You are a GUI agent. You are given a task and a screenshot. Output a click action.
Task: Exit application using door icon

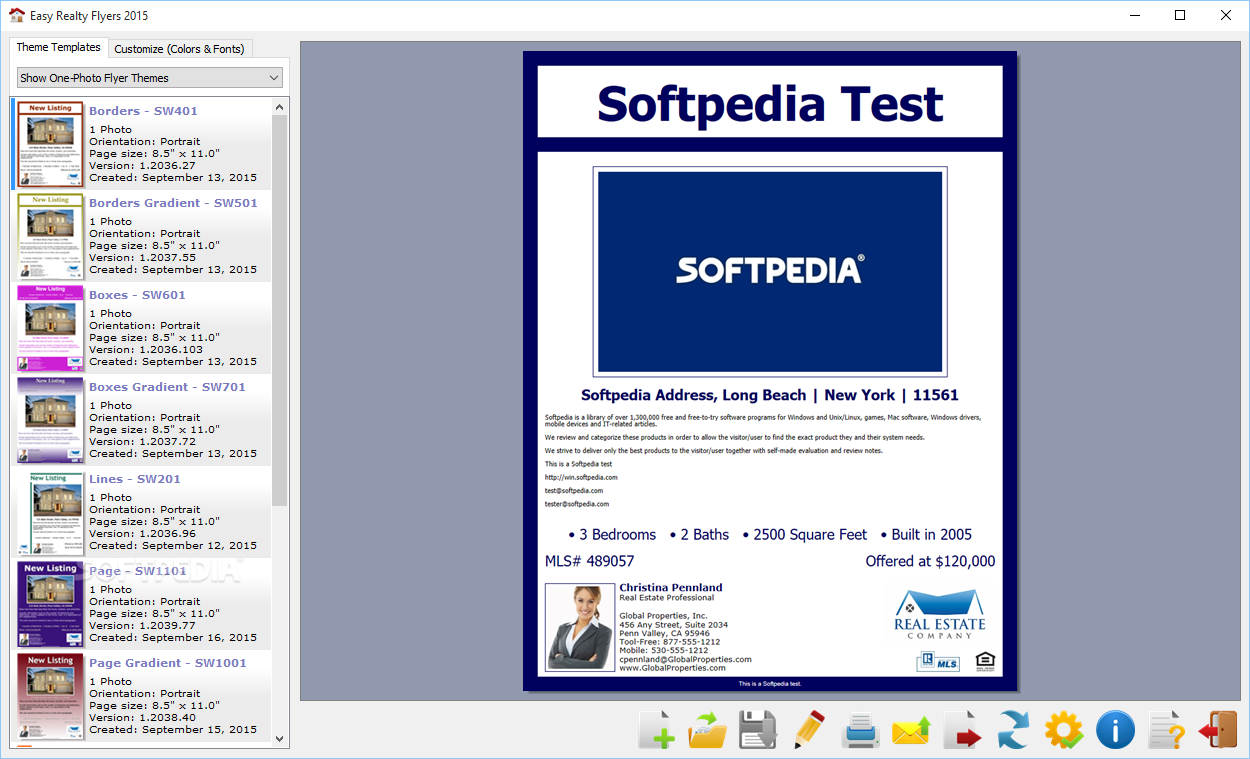pyautogui.click(x=1217, y=730)
